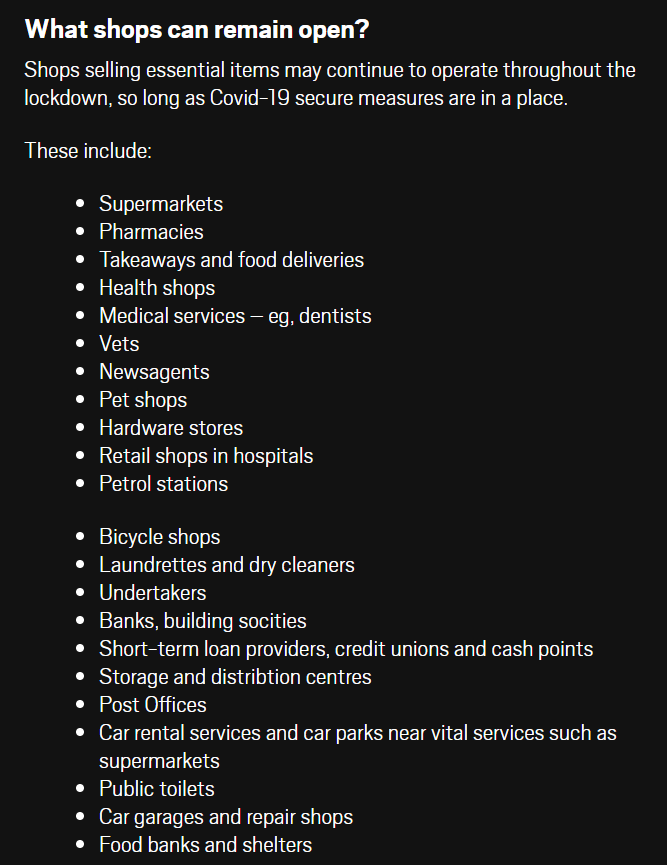Select 'Laundrettes and dry cleaners' text
Viewport: 667px width, 865px height.
point(227,565)
